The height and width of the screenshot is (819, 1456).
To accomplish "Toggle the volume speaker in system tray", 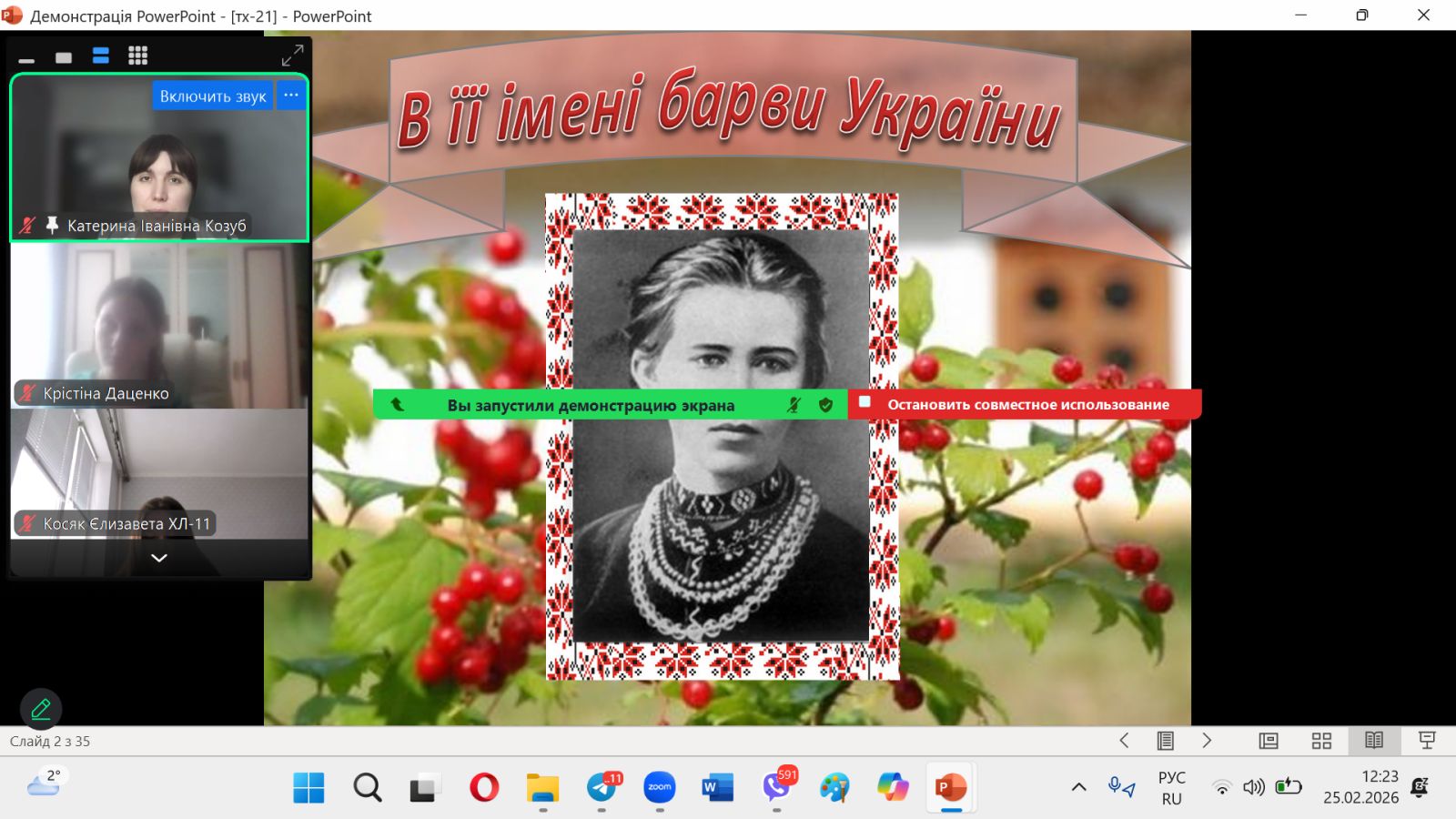I will pos(1254,787).
